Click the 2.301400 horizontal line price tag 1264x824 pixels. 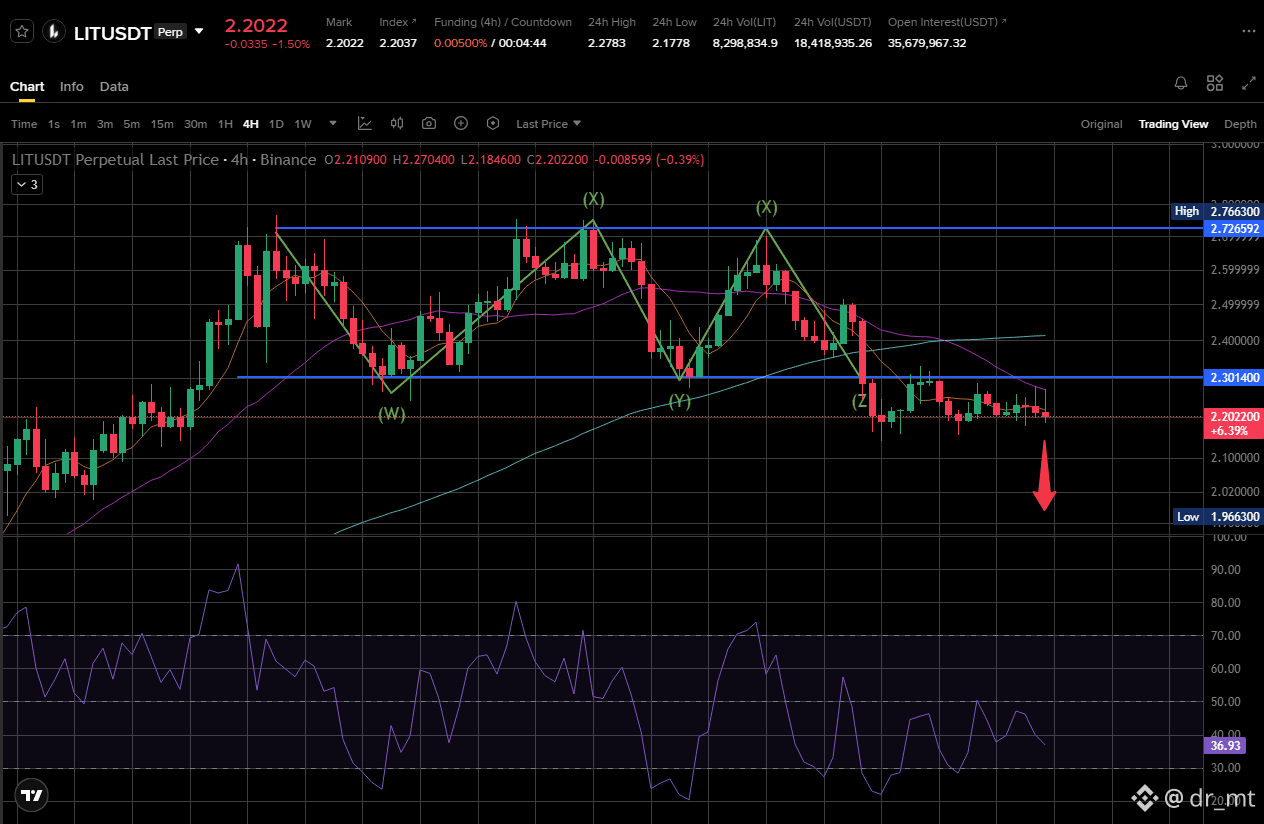(x=1235, y=378)
